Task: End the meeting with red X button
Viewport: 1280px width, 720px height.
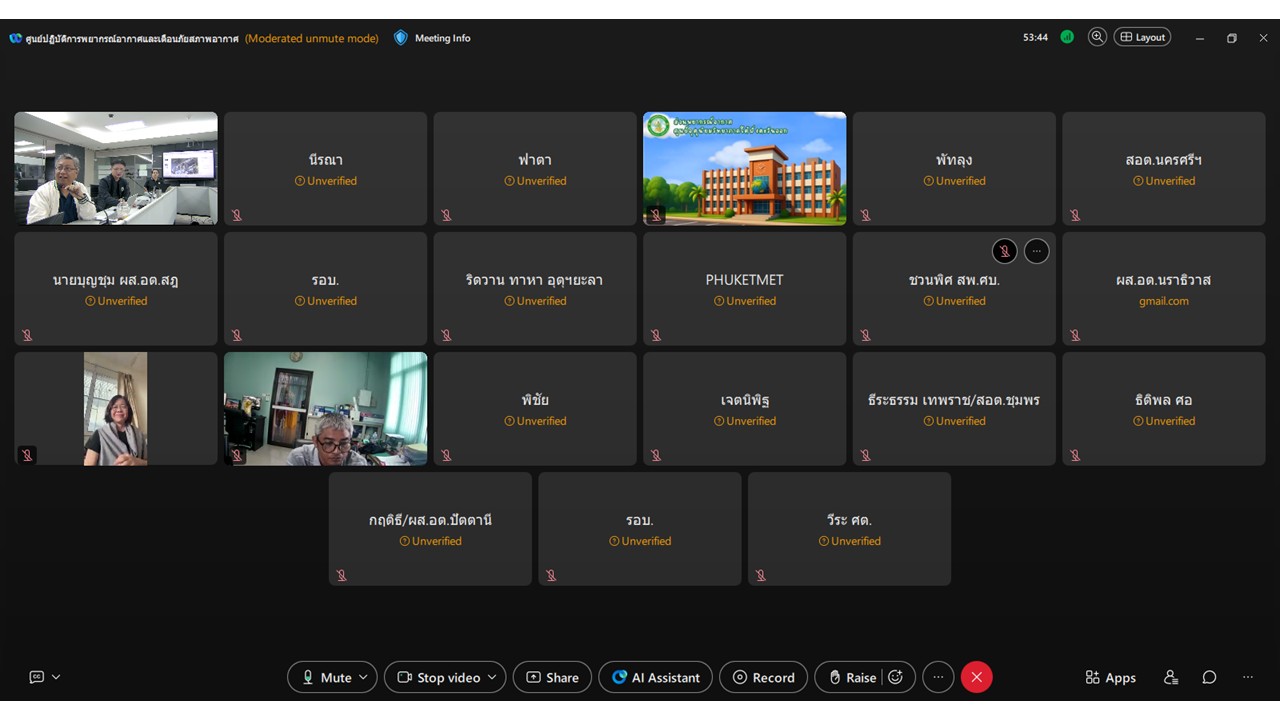Action: point(976,677)
